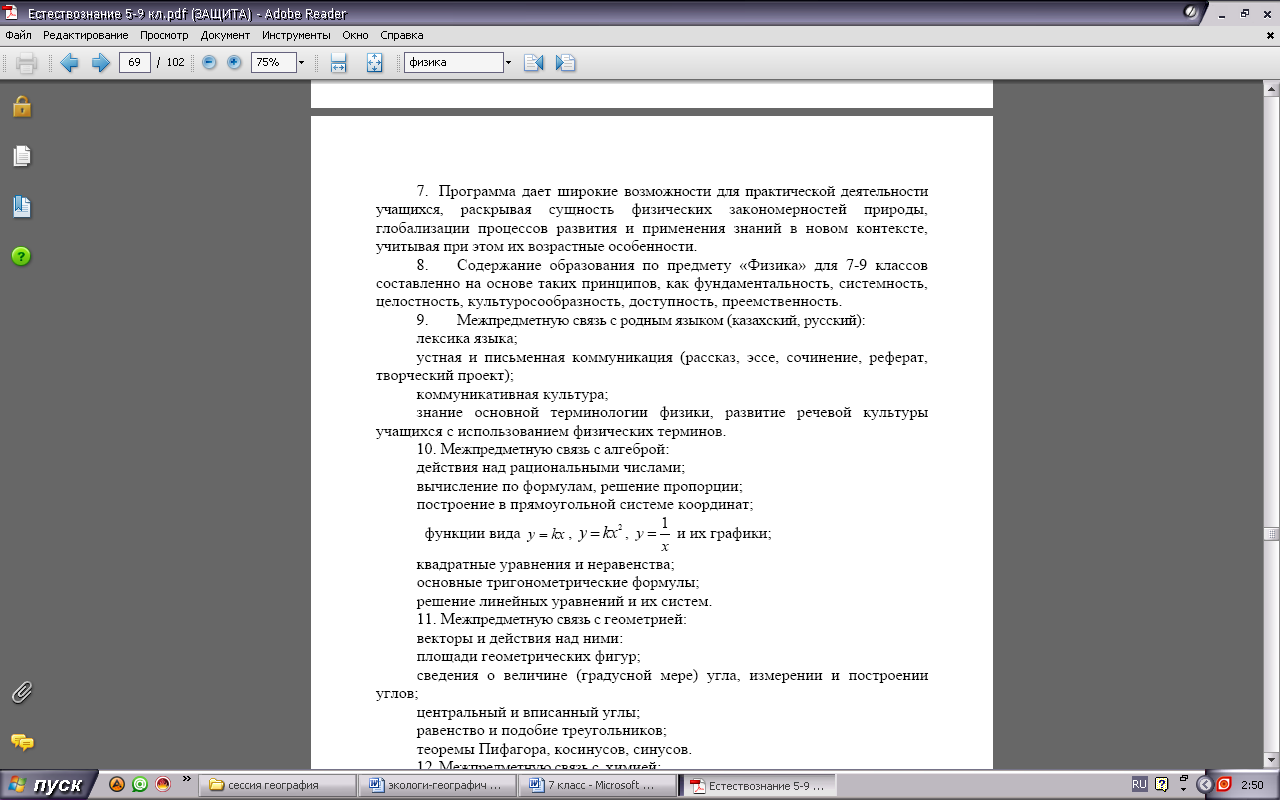Image resolution: width=1280 pixels, height=800 pixels.
Task: Click the security lock icon in sidebar
Action: 22,106
